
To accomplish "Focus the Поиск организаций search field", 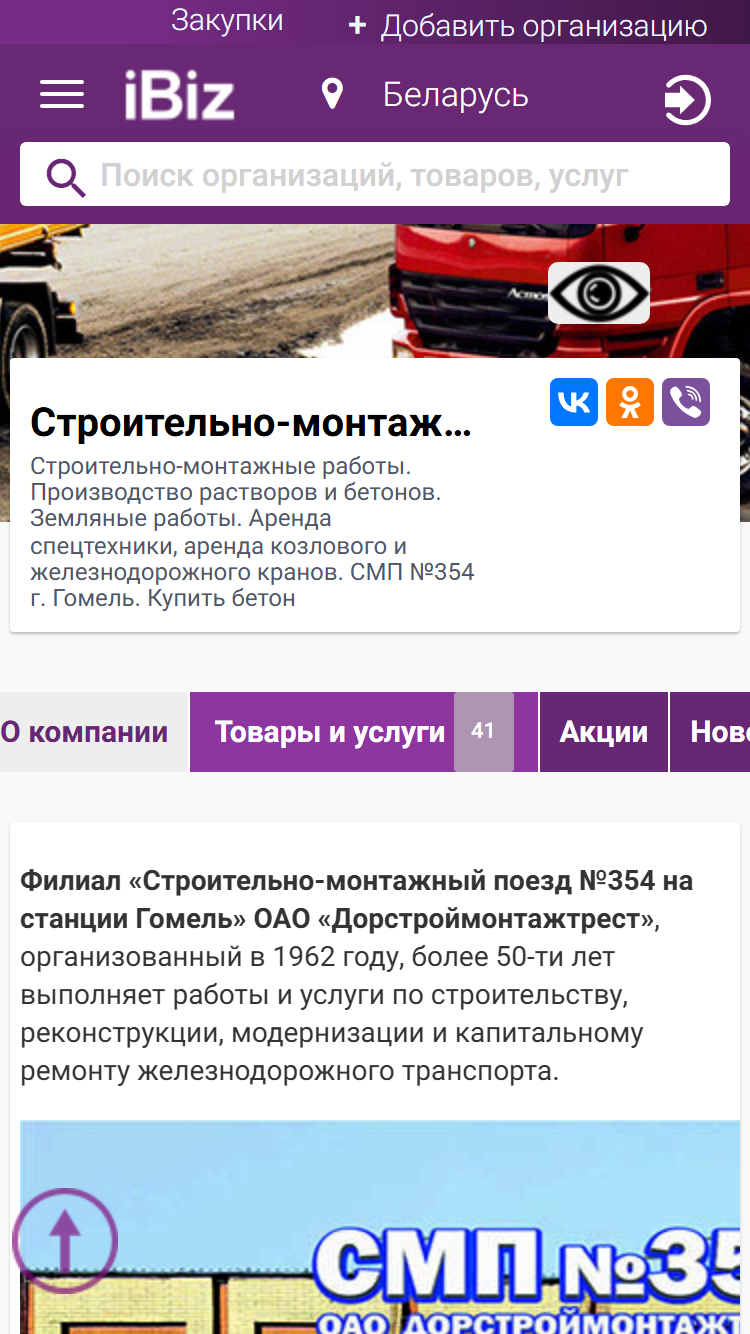I will 375,174.
